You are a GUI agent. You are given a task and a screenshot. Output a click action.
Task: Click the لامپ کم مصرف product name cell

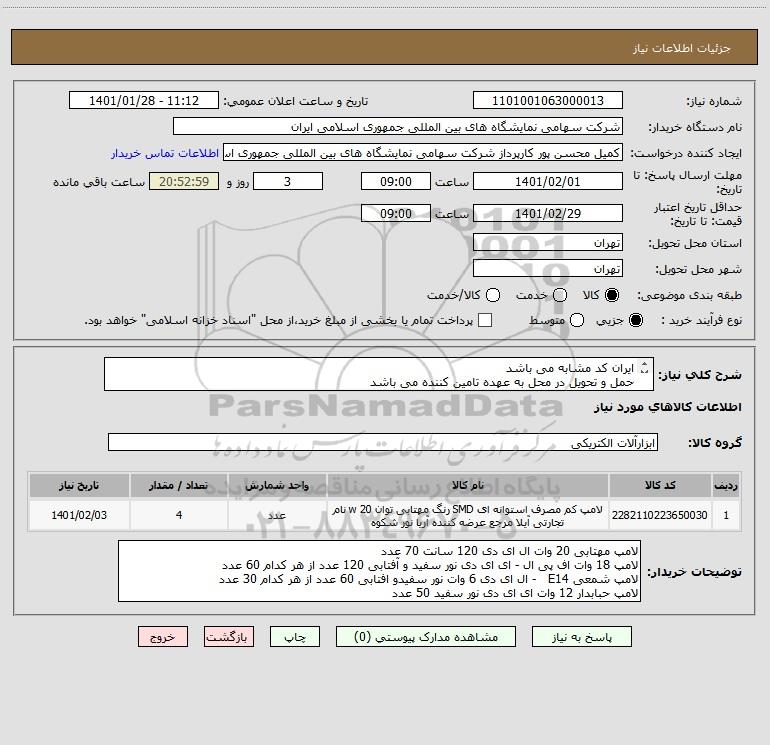pyautogui.click(x=468, y=515)
